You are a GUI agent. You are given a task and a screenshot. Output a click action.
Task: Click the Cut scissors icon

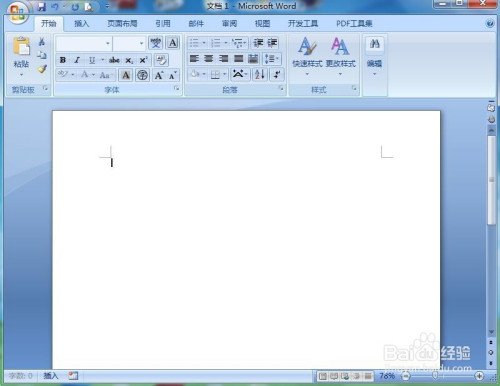(42, 41)
